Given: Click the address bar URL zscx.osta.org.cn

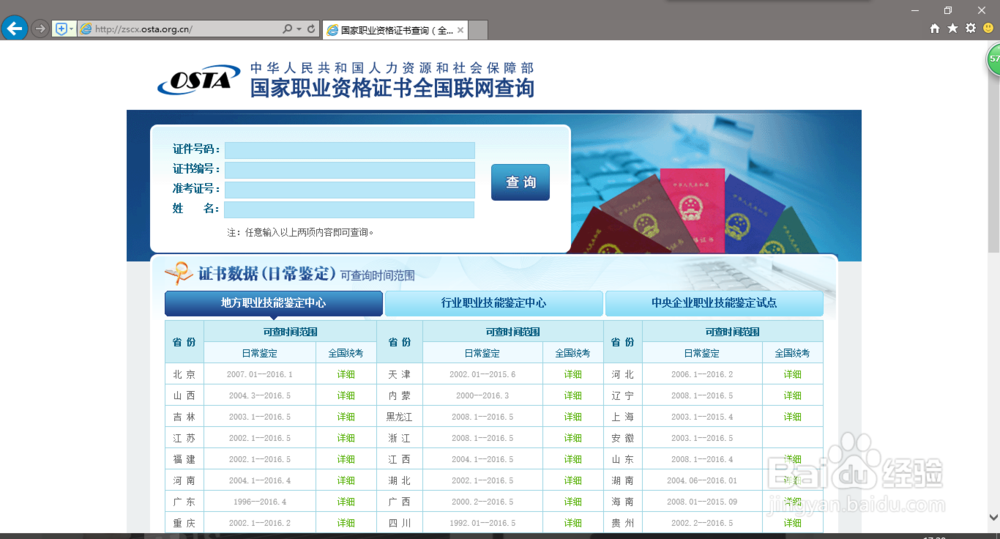Looking at the screenshot, I should tap(143, 29).
